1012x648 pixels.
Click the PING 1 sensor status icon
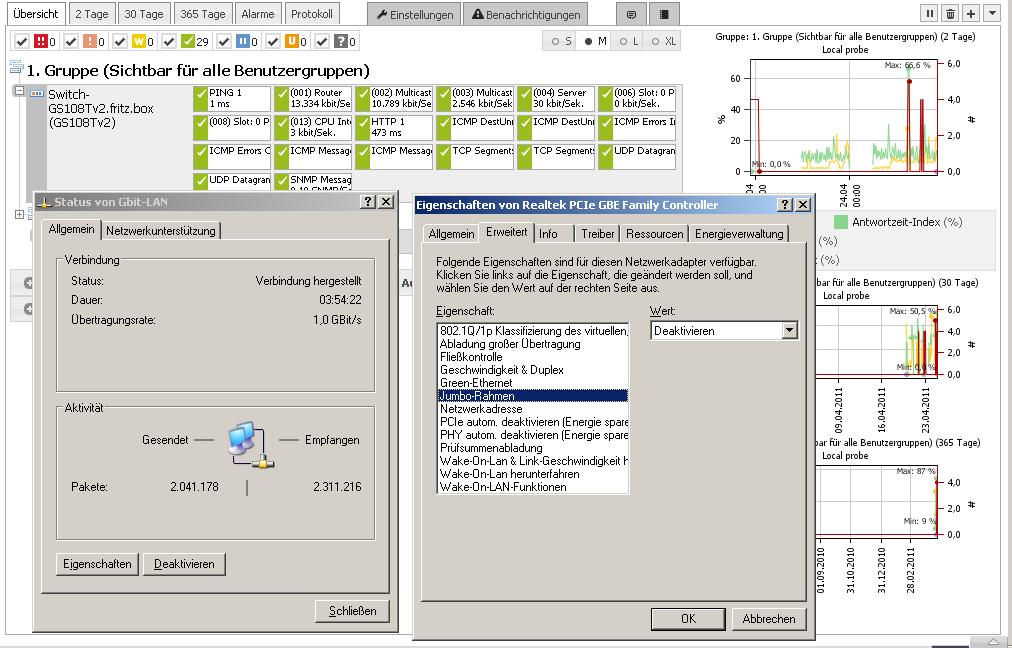(x=200, y=98)
